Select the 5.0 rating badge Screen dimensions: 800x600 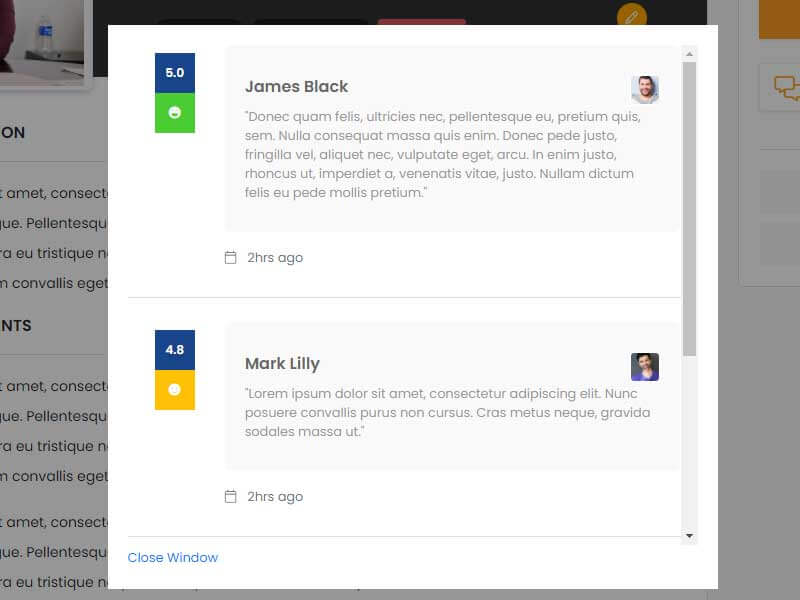pos(175,73)
